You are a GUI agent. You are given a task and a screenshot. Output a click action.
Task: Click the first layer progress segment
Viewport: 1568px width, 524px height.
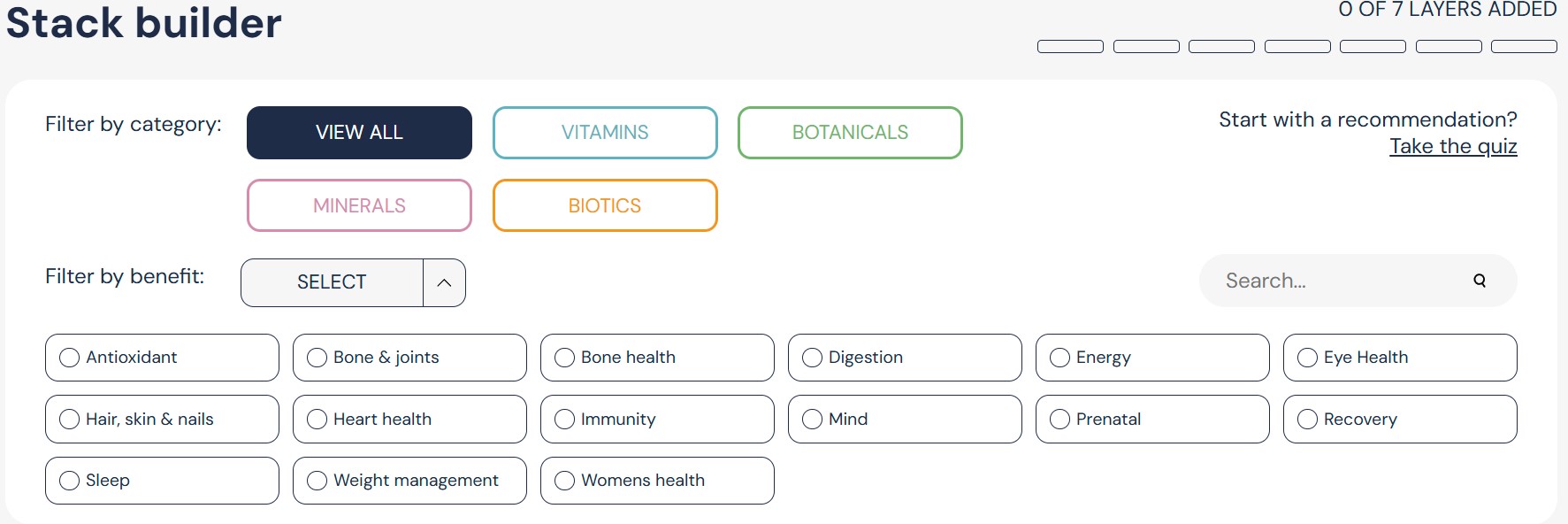(x=1070, y=47)
